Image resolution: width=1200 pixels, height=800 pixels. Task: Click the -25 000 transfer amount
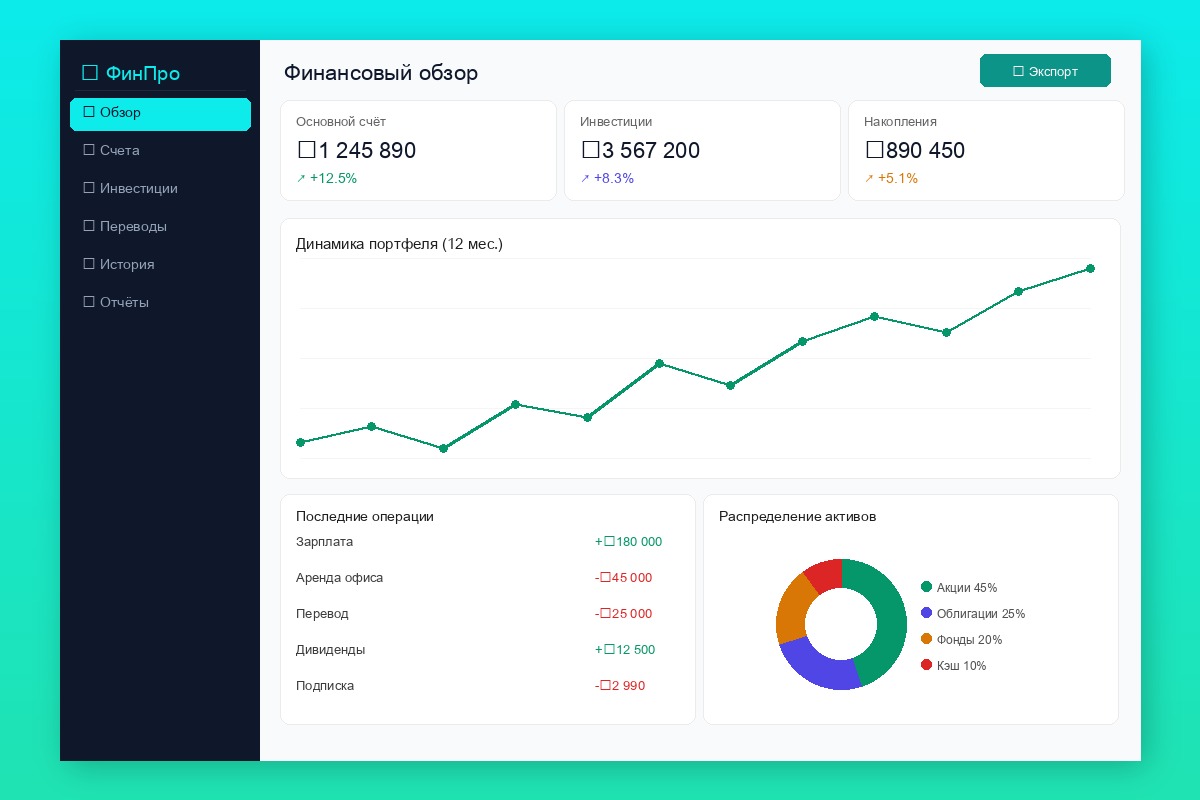[x=623, y=614]
